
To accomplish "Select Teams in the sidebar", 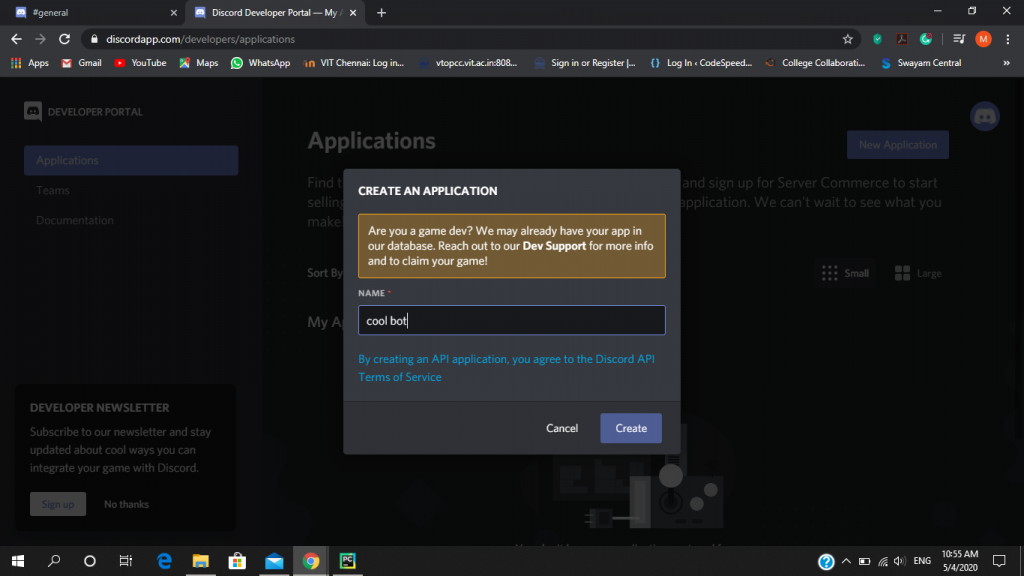I will point(52,190).
